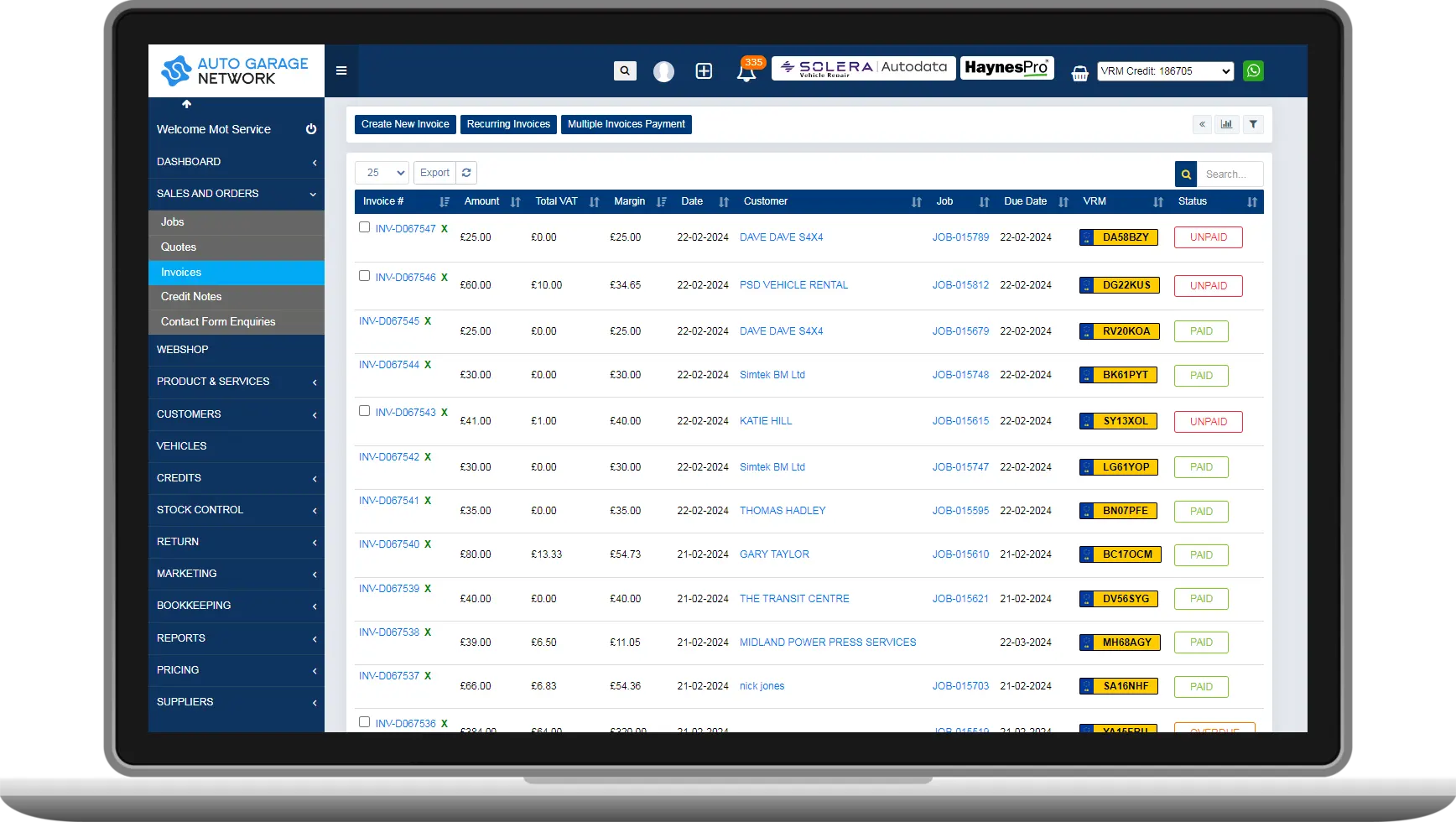Screen dimensions: 1456x822
Task: Tick the checkbox for invoice INV-D067547
Action: click(364, 226)
